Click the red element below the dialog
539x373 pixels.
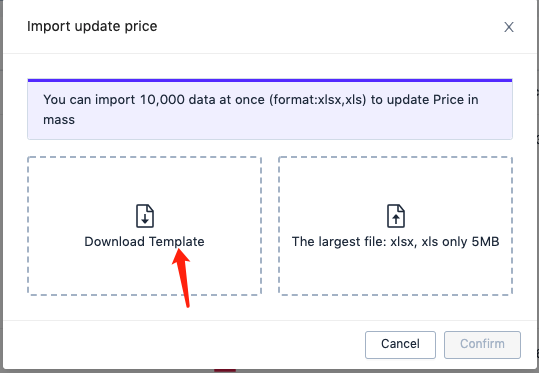click(225, 371)
